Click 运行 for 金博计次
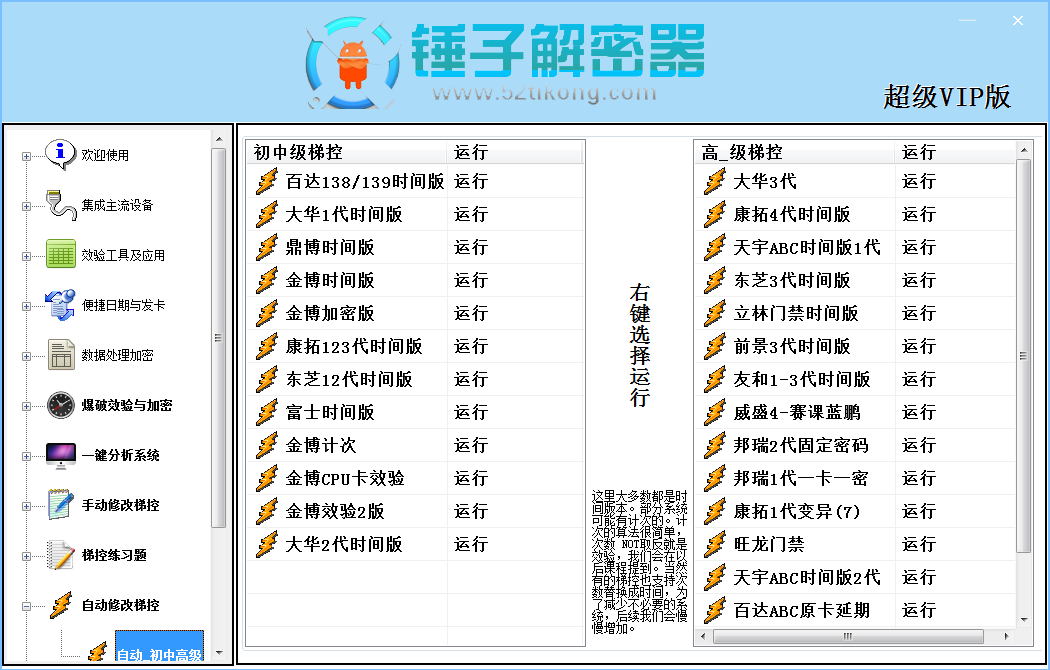1050x670 pixels. click(x=471, y=445)
